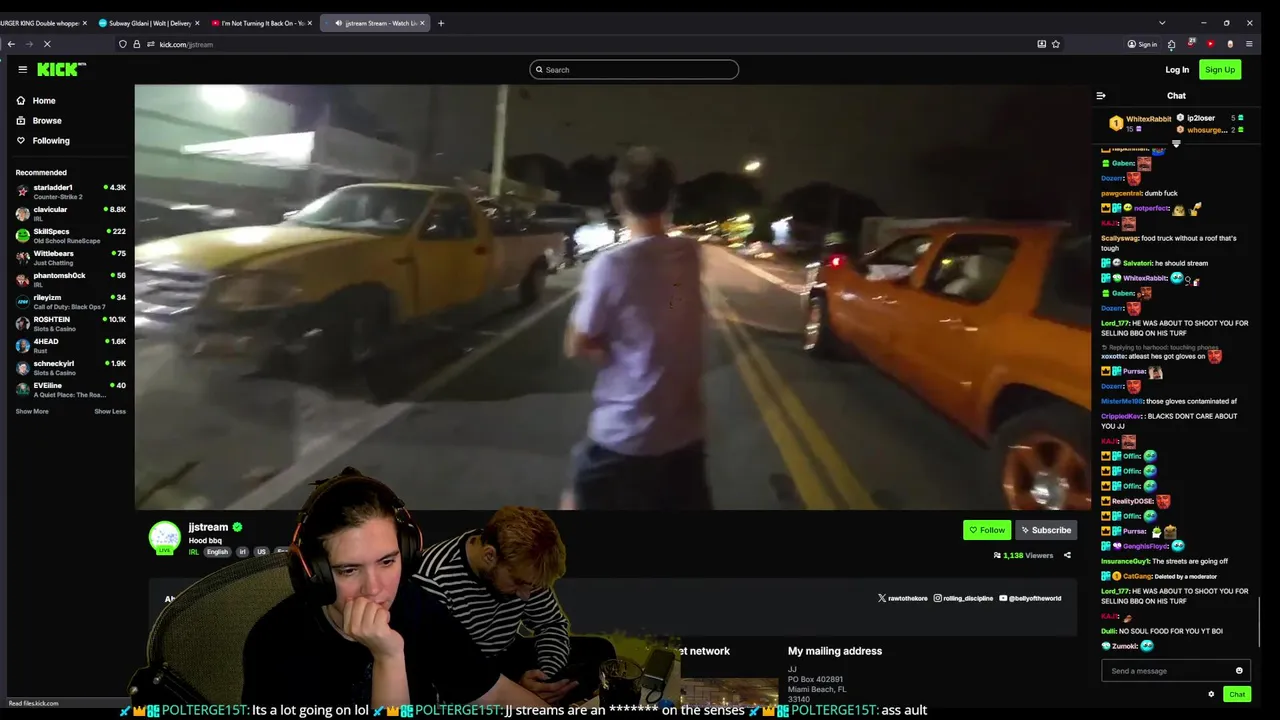1280x720 pixels.
Task: Select the jjstream Stream tab
Action: (375, 23)
